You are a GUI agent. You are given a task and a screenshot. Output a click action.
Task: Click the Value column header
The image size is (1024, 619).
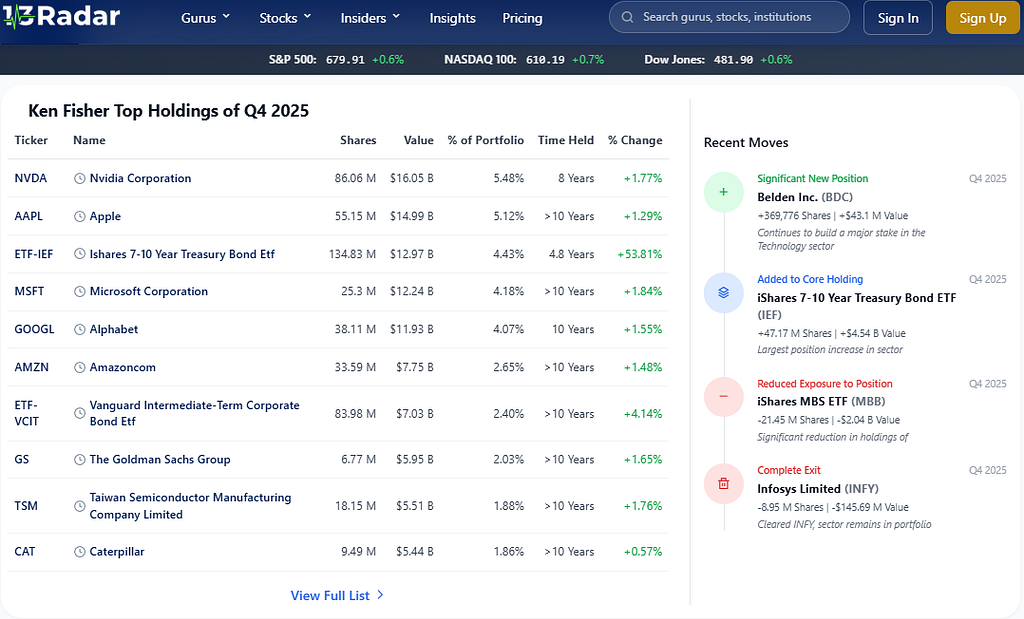point(419,140)
